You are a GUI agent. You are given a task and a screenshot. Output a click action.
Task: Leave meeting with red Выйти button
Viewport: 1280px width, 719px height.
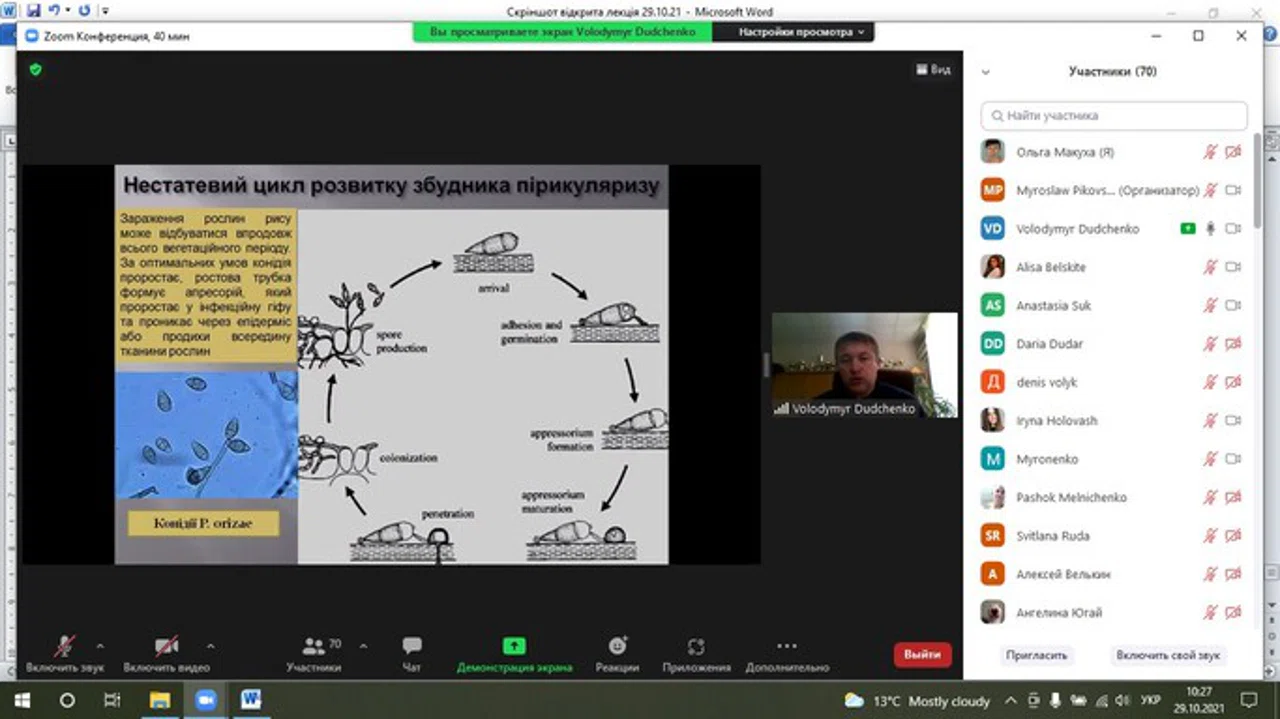[x=922, y=655]
